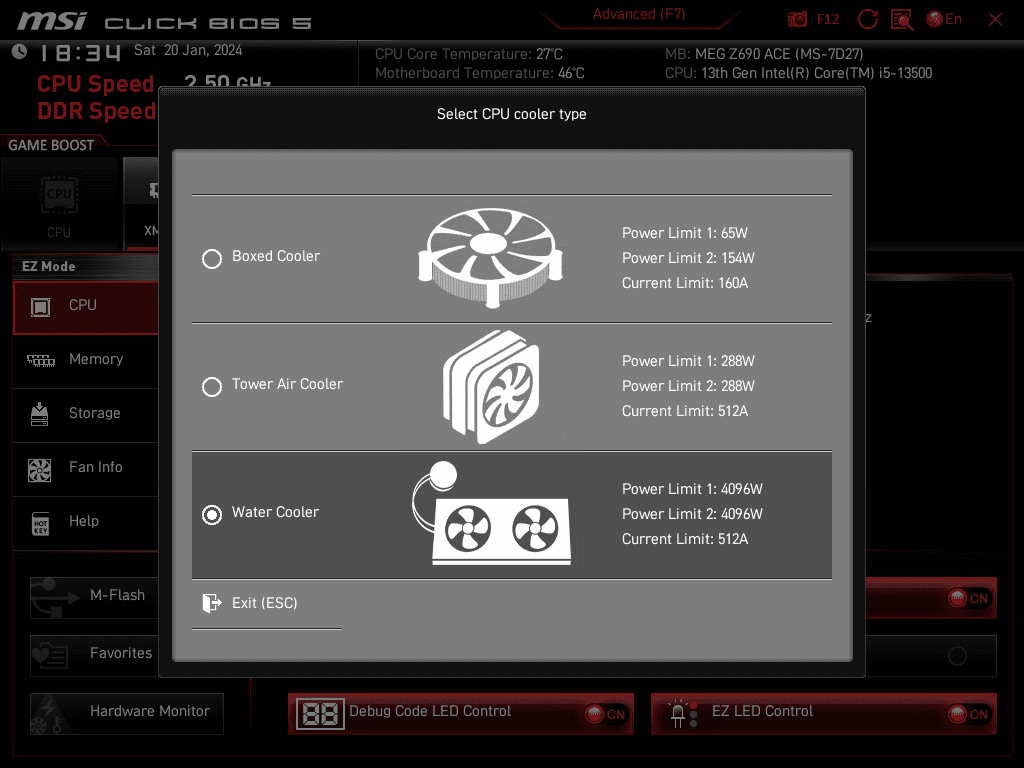The width and height of the screenshot is (1024, 768).
Task: Toggle Debug Code LED Control switch
Action: (606, 714)
